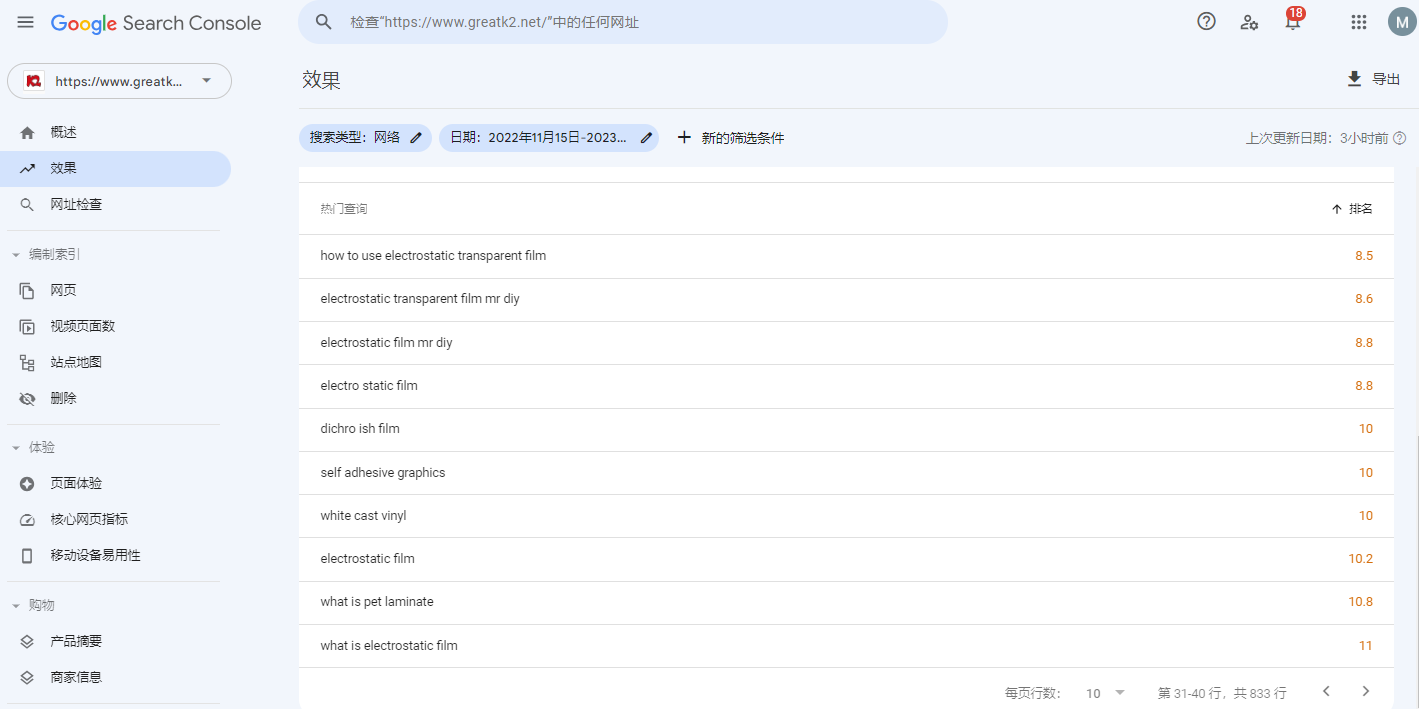Edit the search type filter pencil
The height and width of the screenshot is (709, 1419).
click(x=416, y=138)
